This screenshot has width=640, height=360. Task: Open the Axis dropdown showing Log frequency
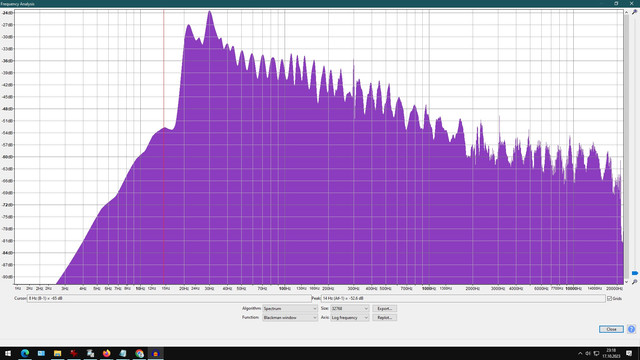(x=350, y=318)
